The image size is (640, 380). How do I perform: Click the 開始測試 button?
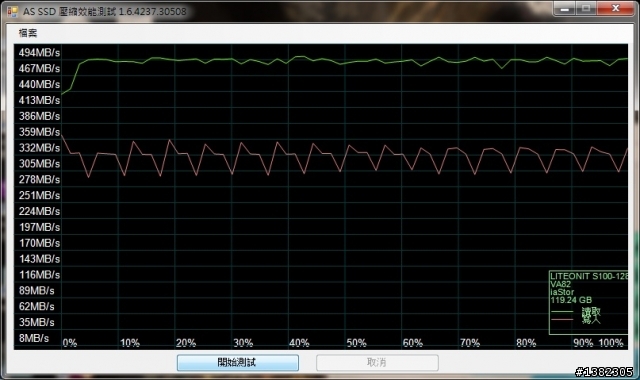pos(238,362)
